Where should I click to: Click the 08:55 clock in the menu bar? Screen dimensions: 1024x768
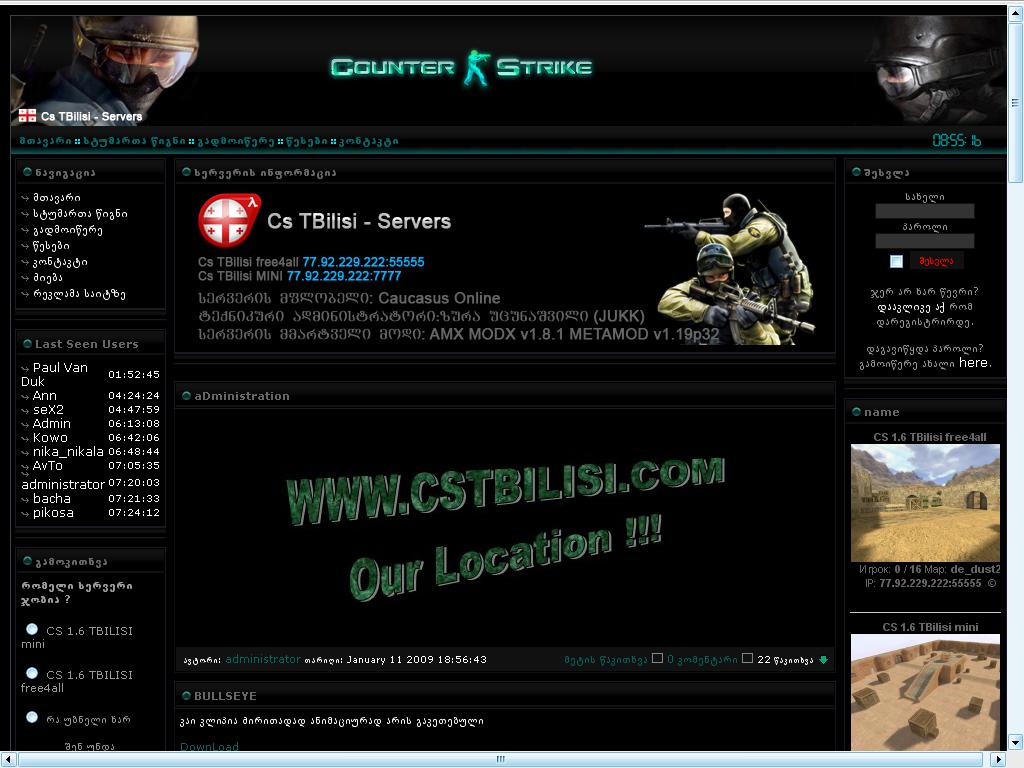click(x=956, y=140)
